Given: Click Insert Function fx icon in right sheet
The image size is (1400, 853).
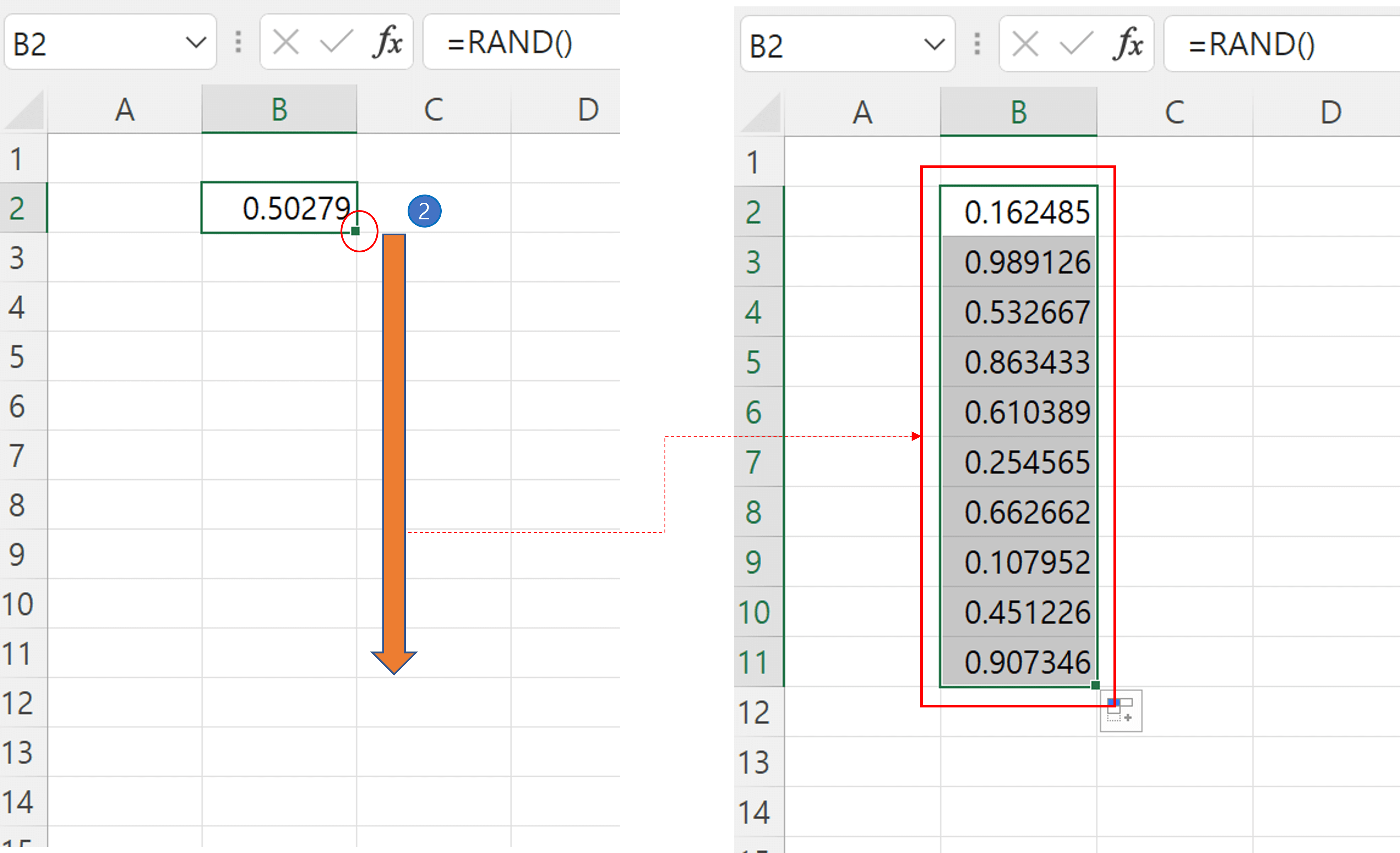Looking at the screenshot, I should [x=1128, y=44].
